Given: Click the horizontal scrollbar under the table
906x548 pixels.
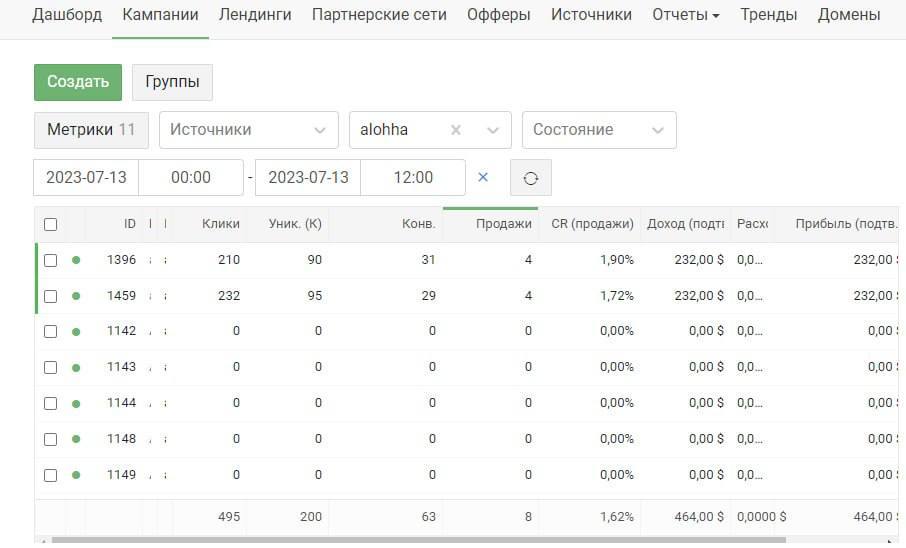Looking at the screenshot, I should 400,541.
